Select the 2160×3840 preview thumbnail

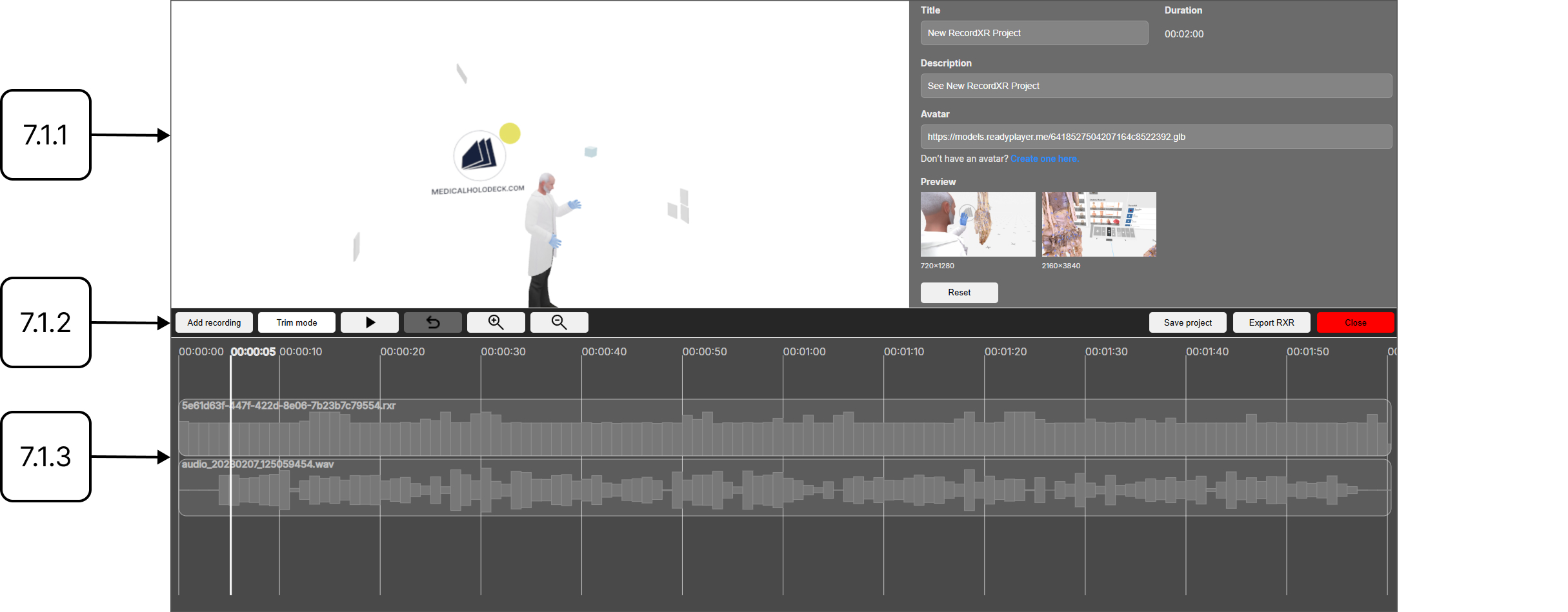[1098, 224]
